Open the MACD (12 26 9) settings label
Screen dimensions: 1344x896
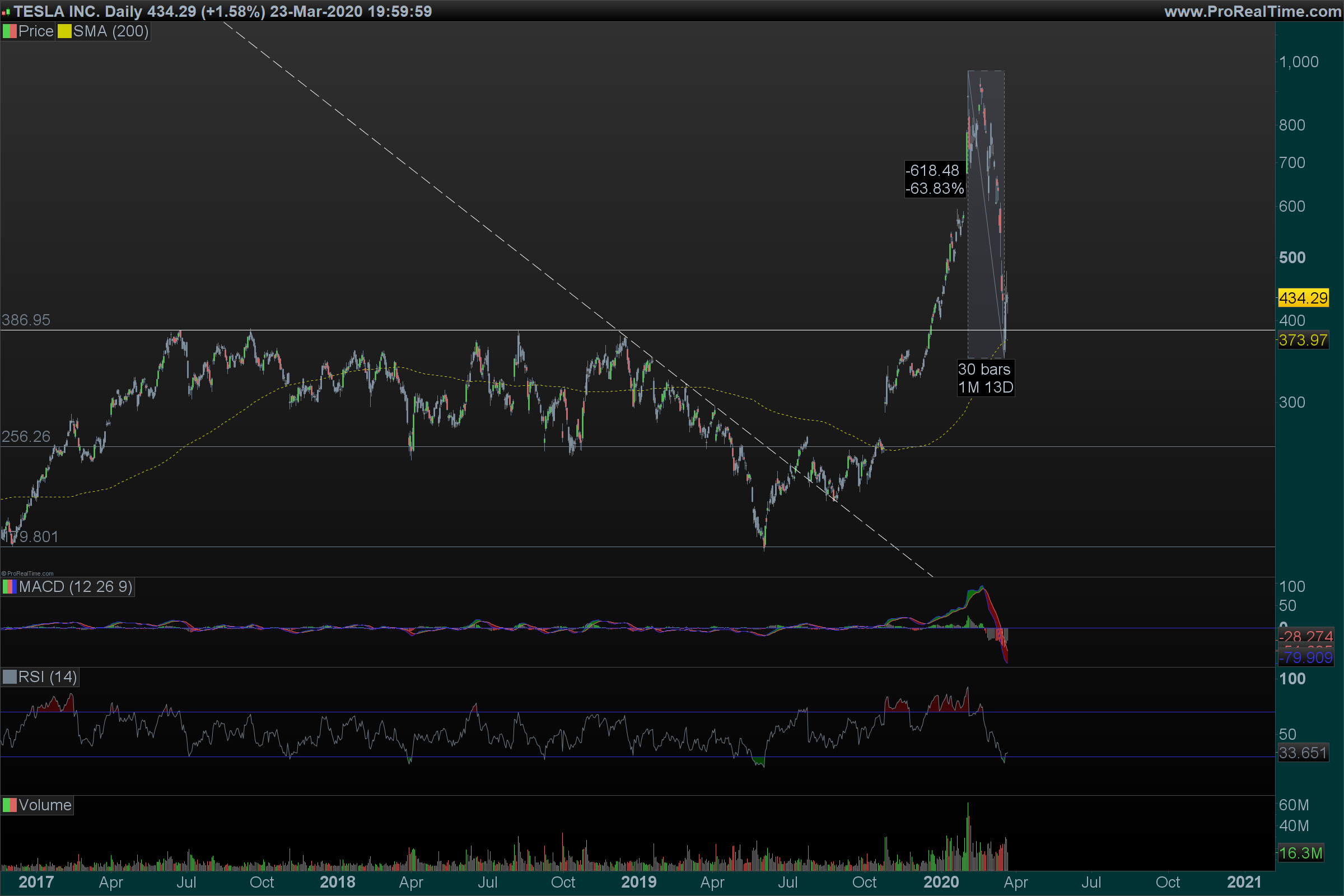pyautogui.click(x=76, y=587)
